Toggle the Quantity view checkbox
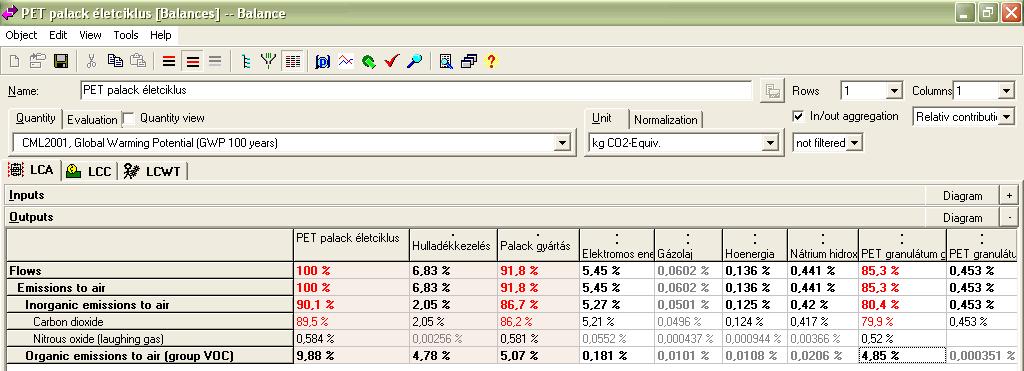Image resolution: width=1024 pixels, height=371 pixels. [x=129, y=119]
